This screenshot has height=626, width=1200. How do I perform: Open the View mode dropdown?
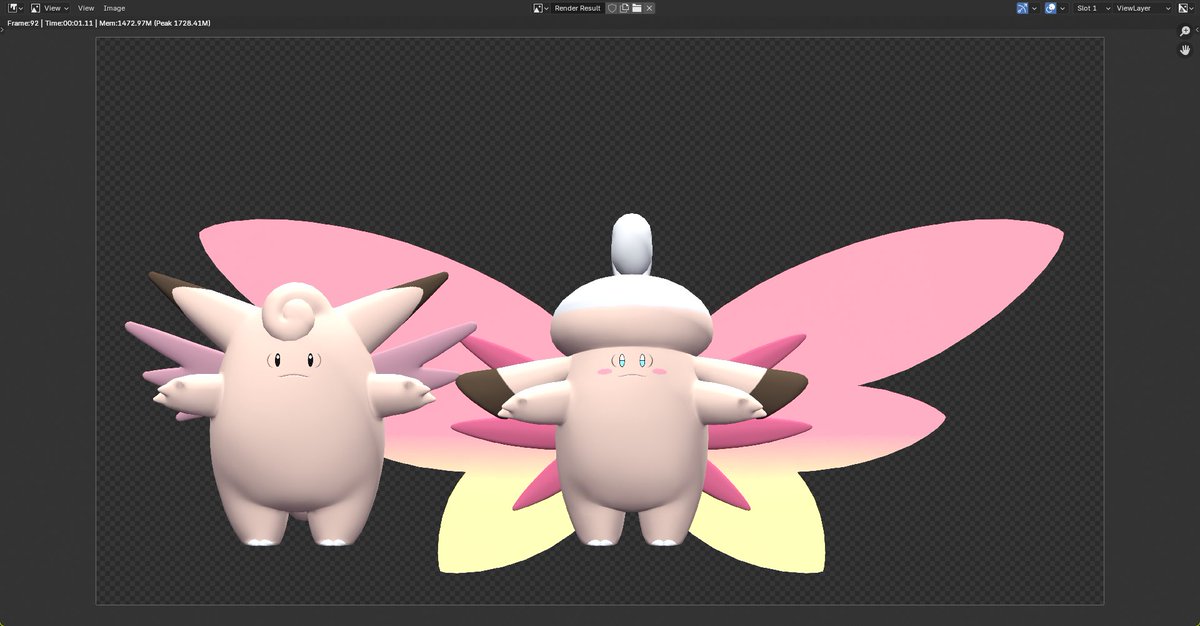(49, 8)
